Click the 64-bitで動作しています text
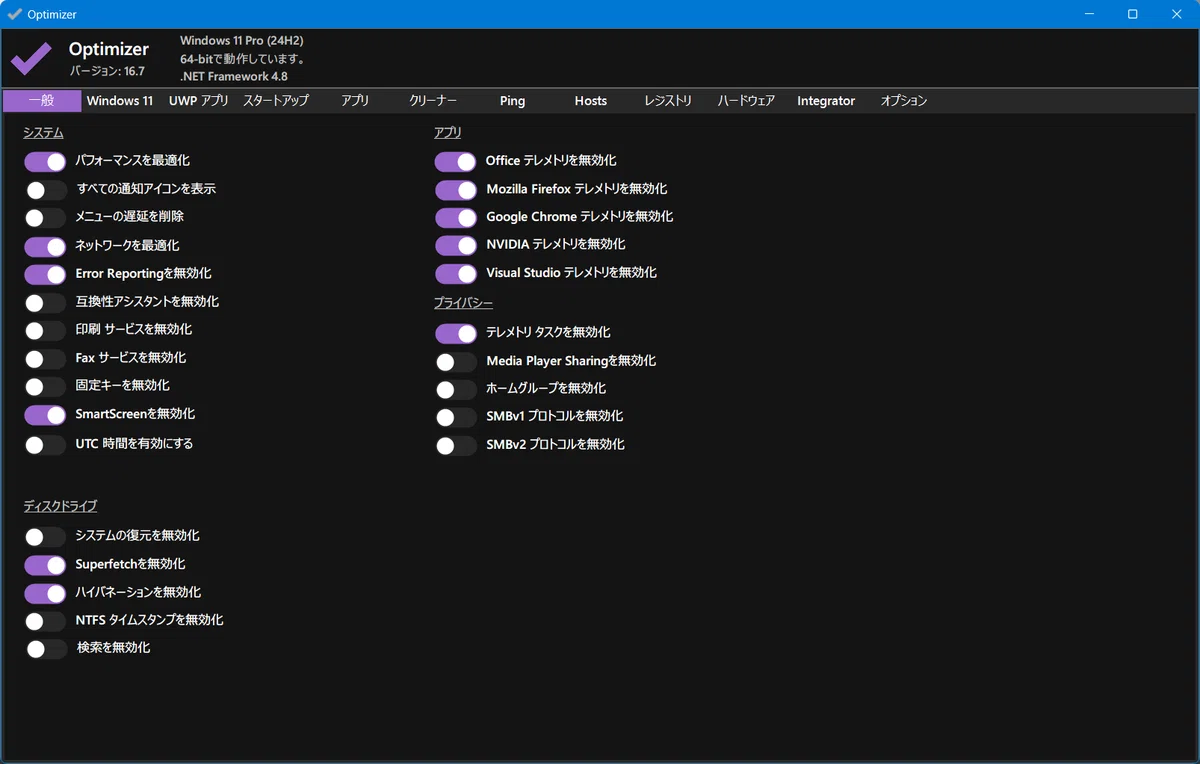The width and height of the screenshot is (1200, 764). point(242,59)
